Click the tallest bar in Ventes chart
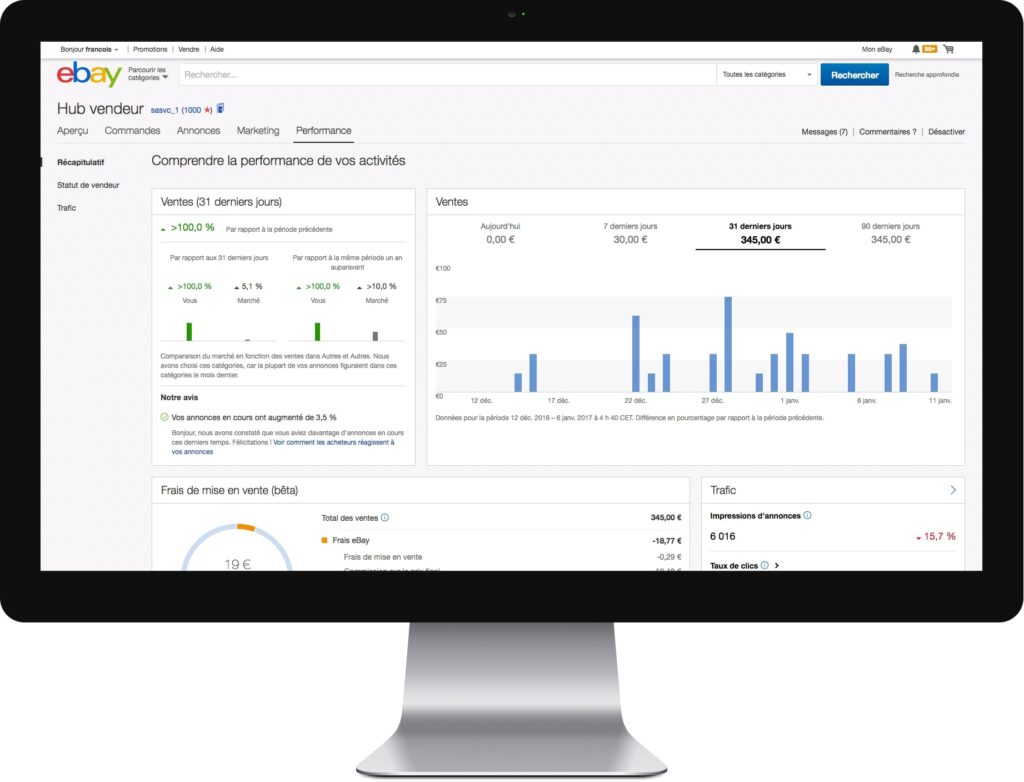This screenshot has height=782, width=1024. pyautogui.click(x=728, y=344)
